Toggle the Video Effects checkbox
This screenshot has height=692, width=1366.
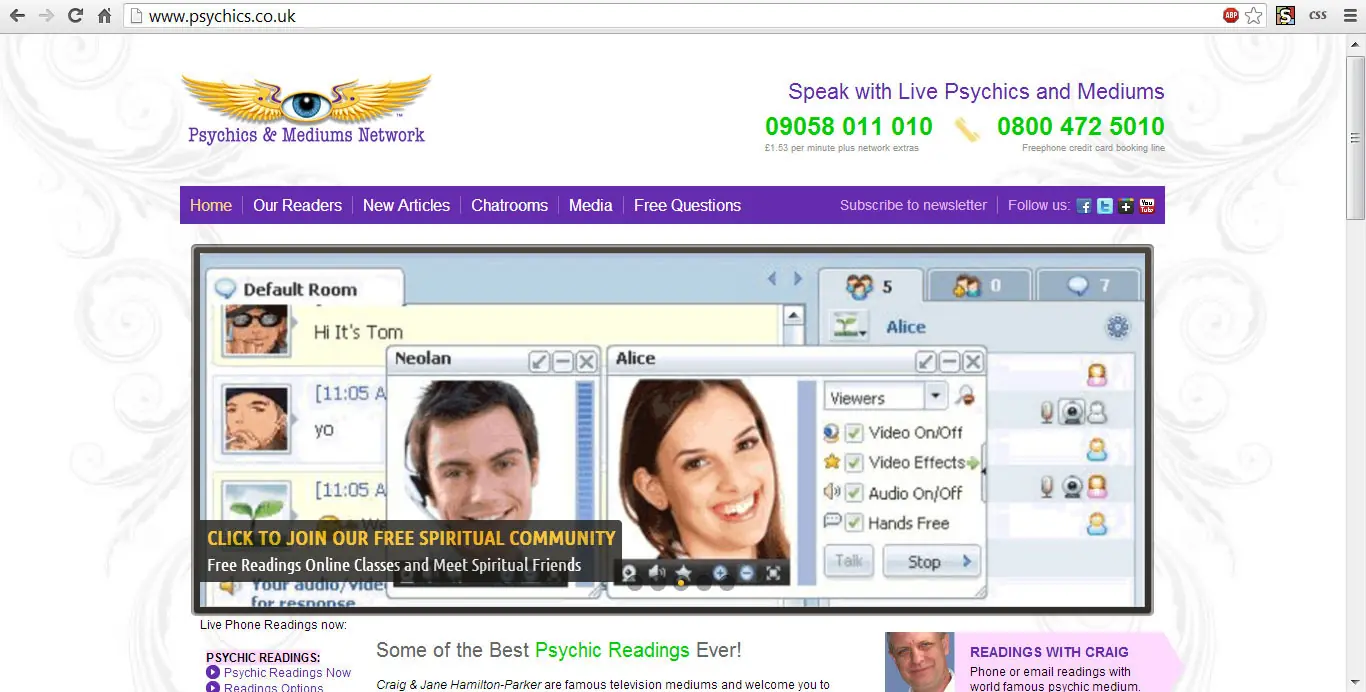853,463
